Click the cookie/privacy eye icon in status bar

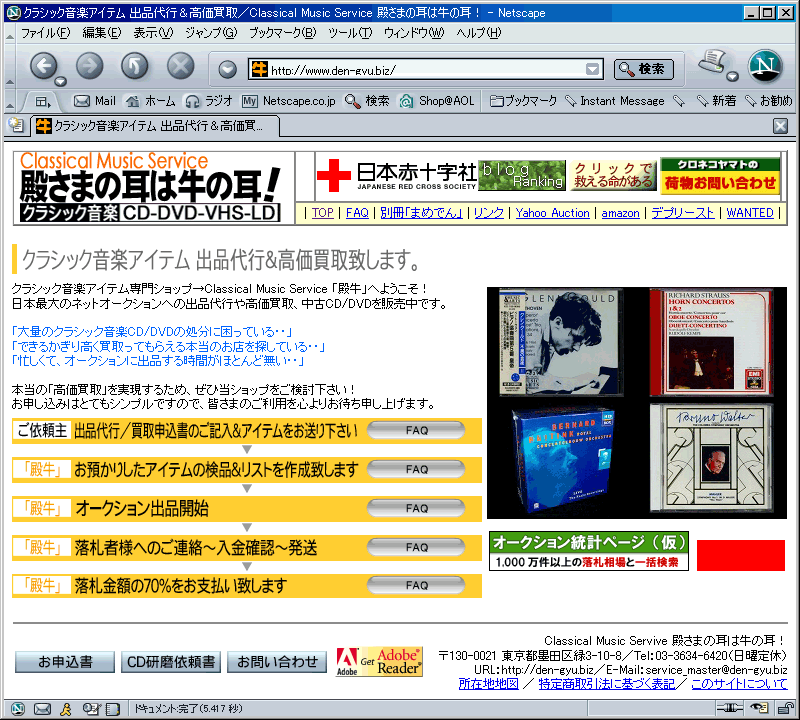pos(760,708)
